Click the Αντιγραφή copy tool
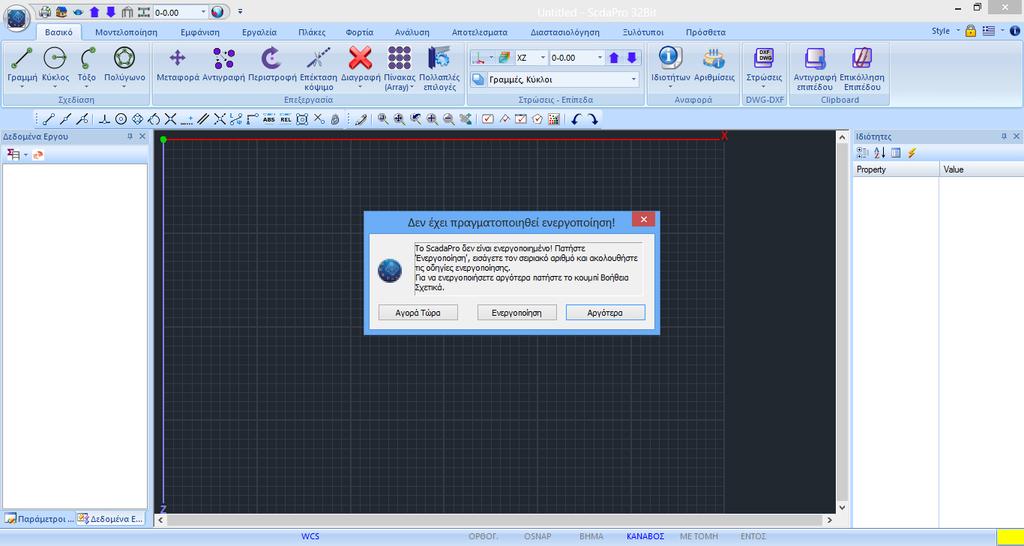This screenshot has height=546, width=1024. tap(224, 64)
